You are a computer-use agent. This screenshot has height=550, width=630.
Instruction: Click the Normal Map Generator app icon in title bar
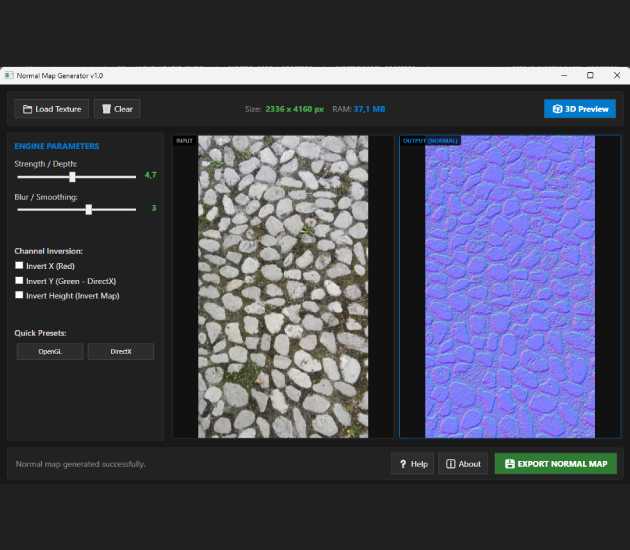[x=9, y=75]
